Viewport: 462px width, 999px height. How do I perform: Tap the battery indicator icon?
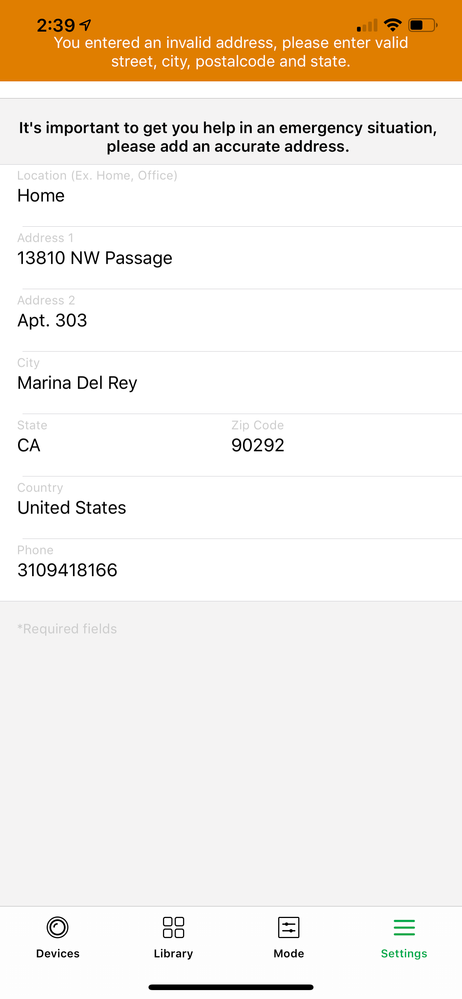click(423, 25)
